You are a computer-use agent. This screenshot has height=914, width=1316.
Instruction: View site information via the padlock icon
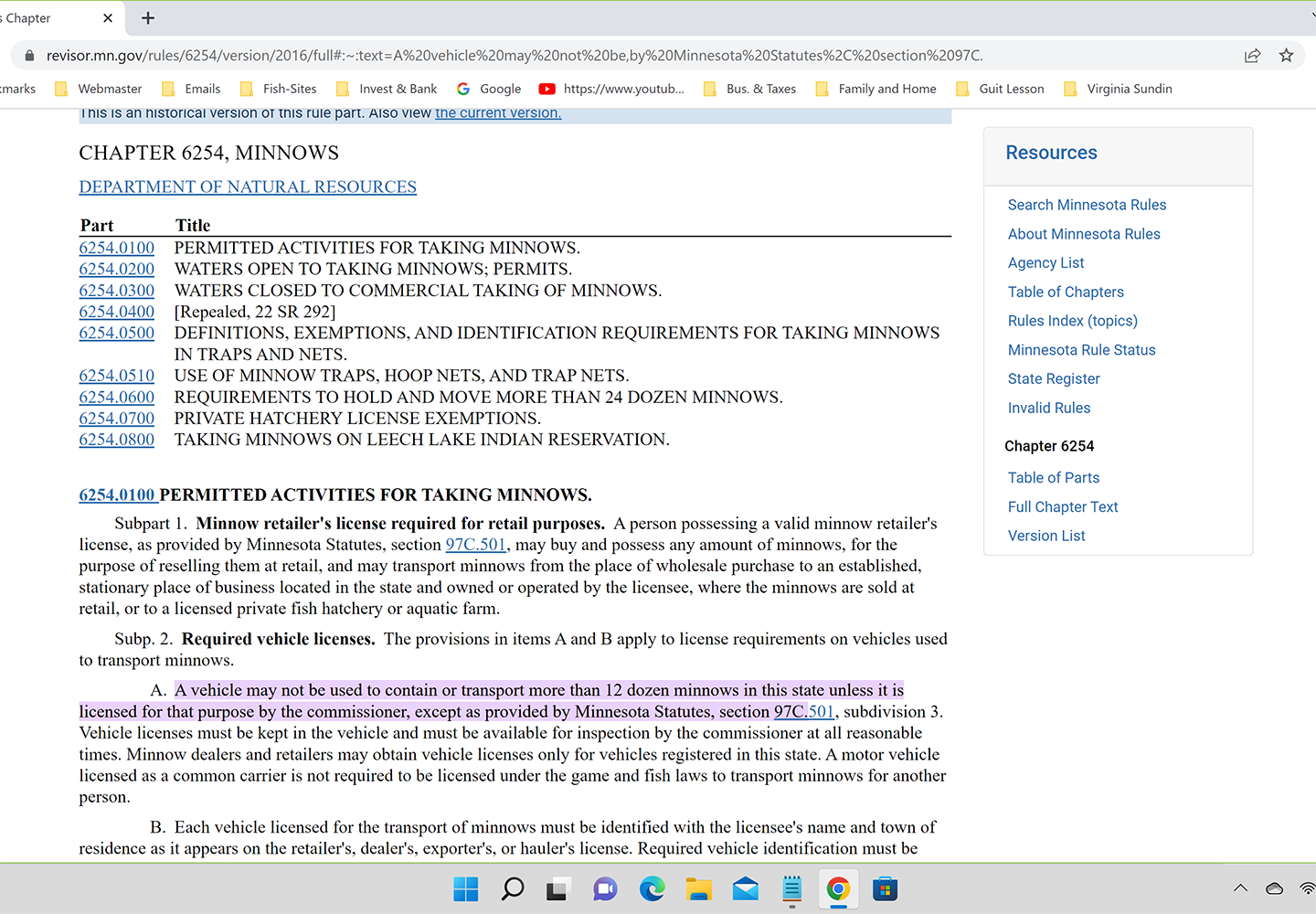(x=29, y=55)
